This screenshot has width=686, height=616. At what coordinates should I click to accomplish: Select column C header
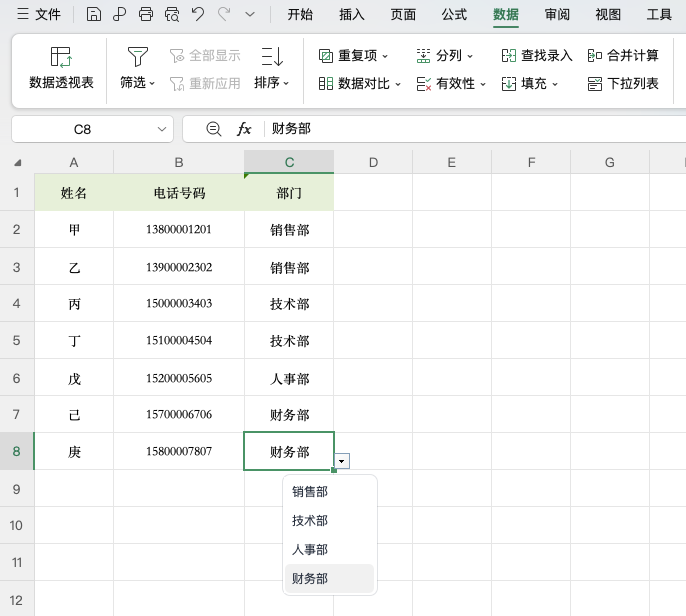(x=289, y=163)
